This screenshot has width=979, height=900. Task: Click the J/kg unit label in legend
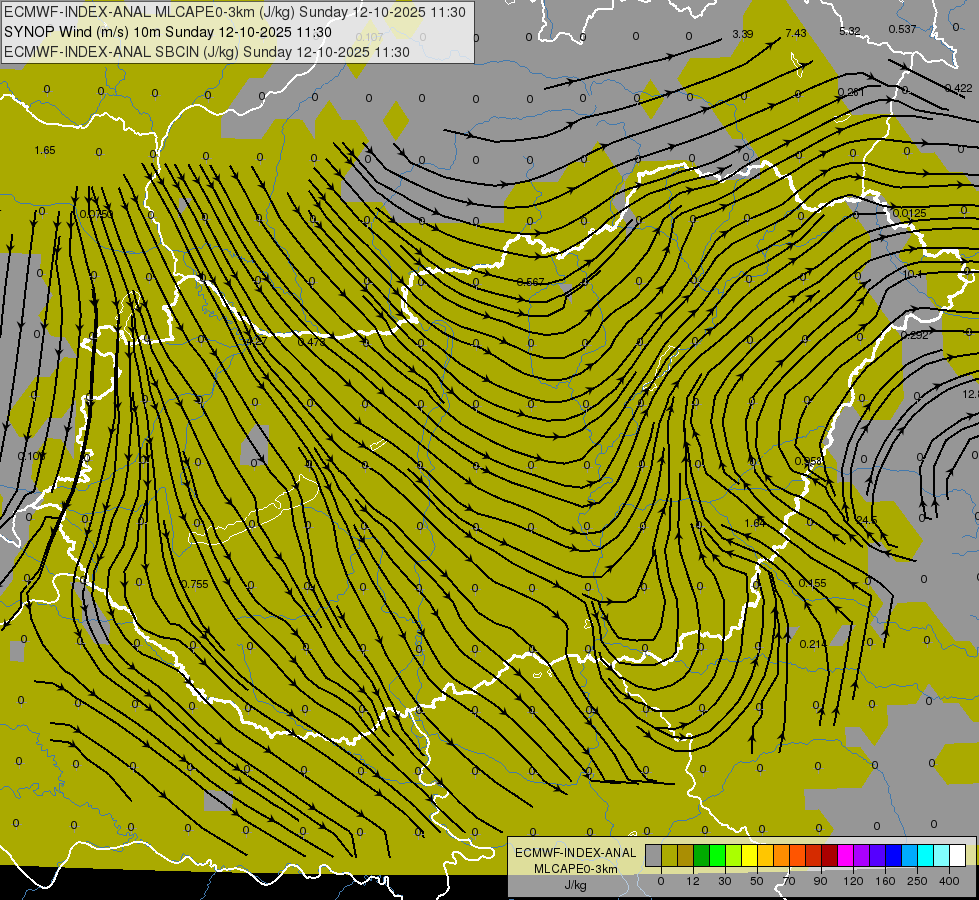point(576,885)
